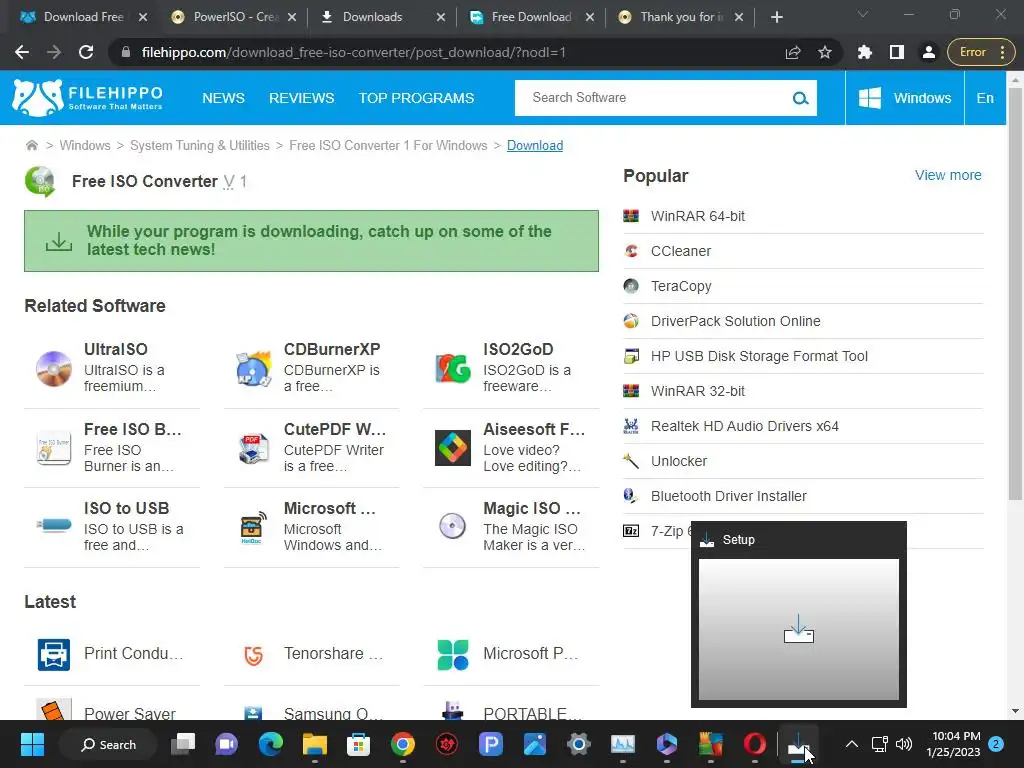Open the taskbar Search box
This screenshot has width=1024, height=768.
point(108,744)
